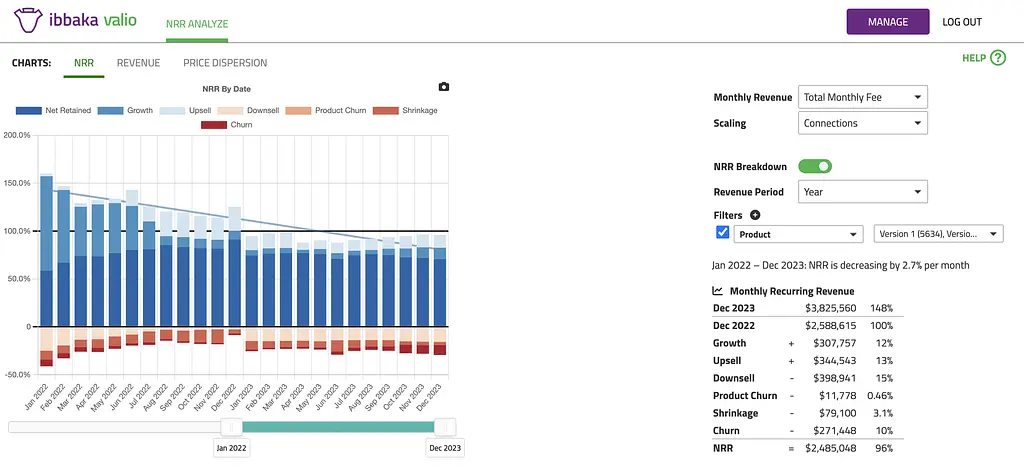Switch to the Revenue chart tab
Viewport: 1024px width, 468px height.
pyautogui.click(x=138, y=63)
